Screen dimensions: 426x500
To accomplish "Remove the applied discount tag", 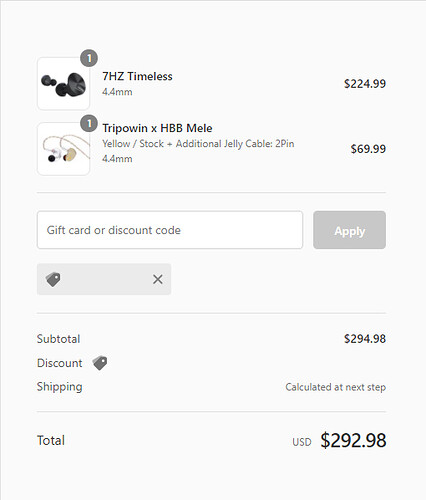I will coord(158,279).
